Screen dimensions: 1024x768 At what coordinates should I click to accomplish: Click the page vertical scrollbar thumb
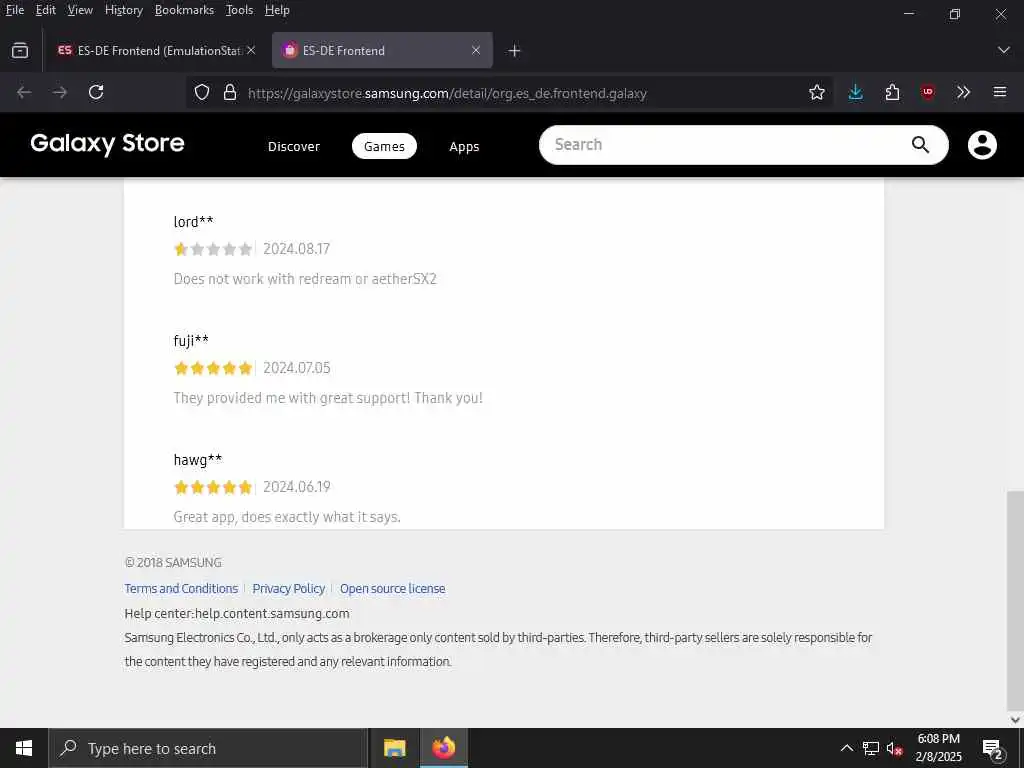point(1015,600)
